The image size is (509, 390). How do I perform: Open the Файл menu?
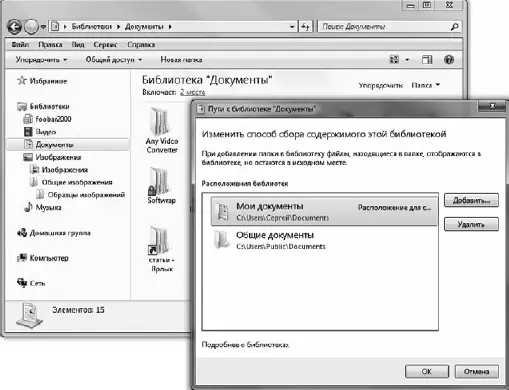[20, 44]
